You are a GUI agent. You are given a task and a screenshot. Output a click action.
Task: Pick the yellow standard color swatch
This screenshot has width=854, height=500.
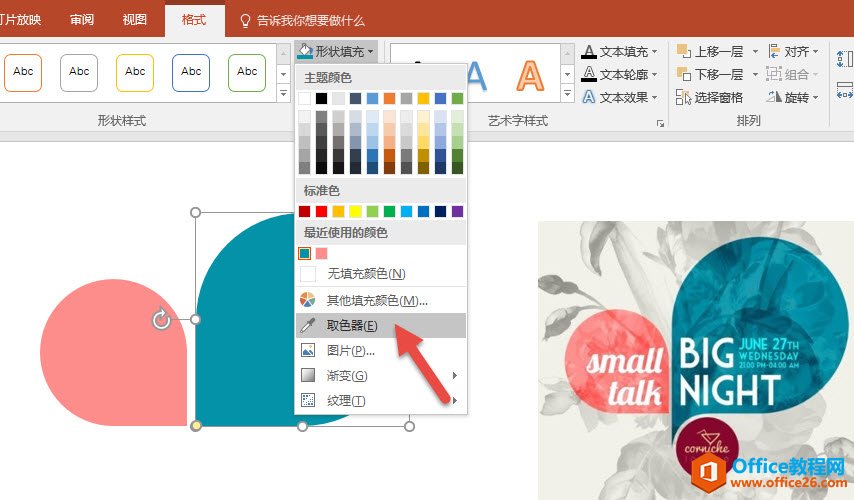(x=355, y=211)
